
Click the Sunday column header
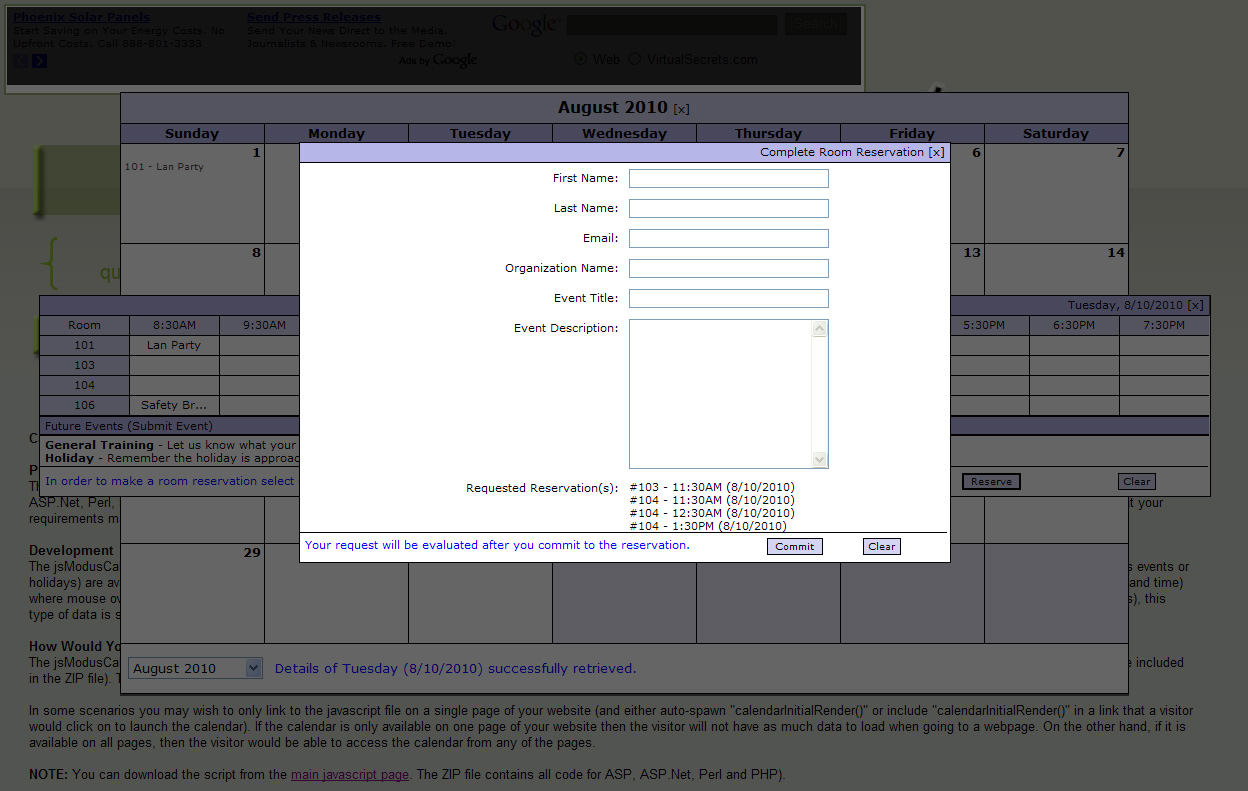pos(192,133)
